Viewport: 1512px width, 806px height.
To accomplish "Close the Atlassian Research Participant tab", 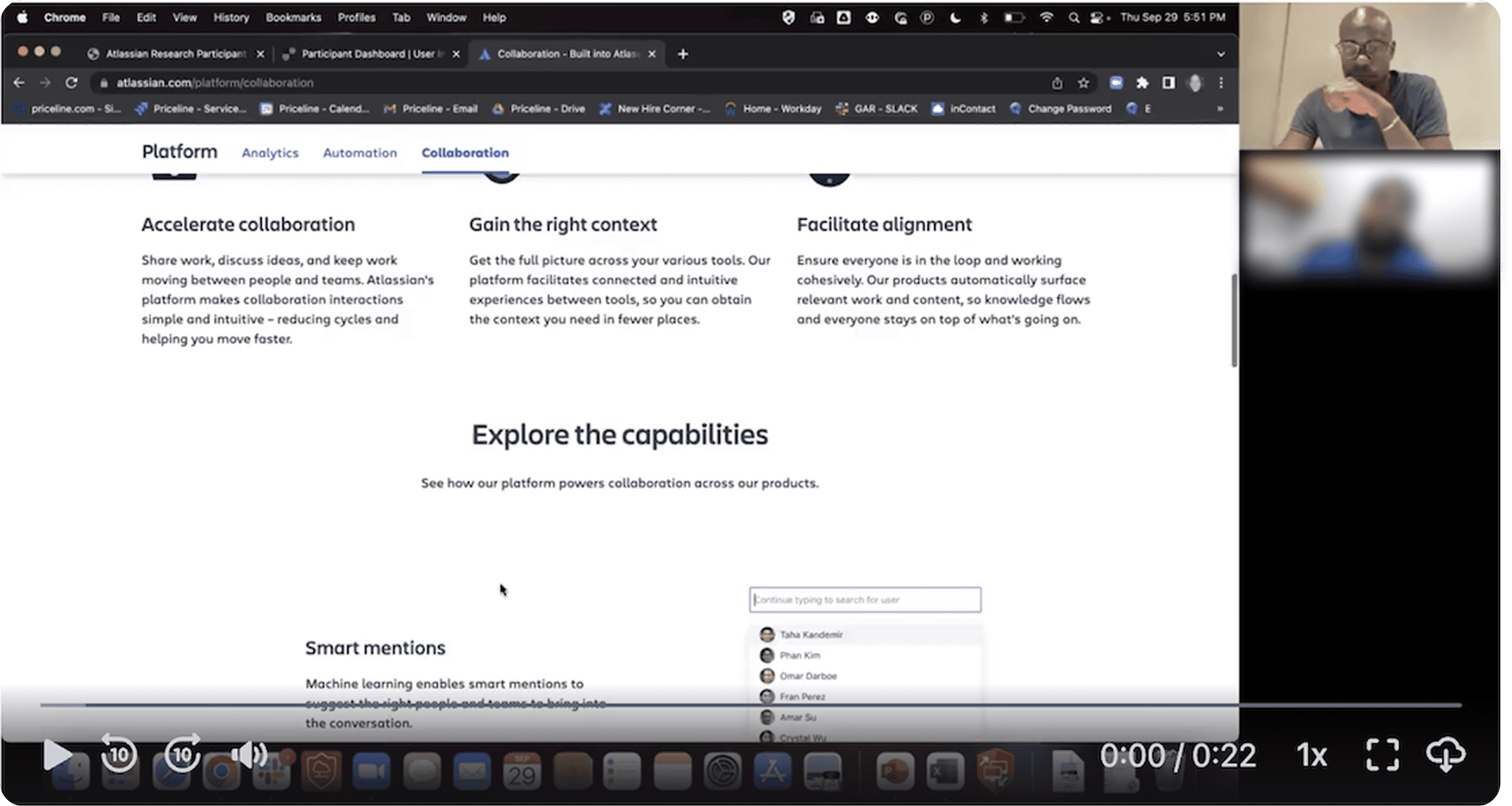I will coord(260,54).
